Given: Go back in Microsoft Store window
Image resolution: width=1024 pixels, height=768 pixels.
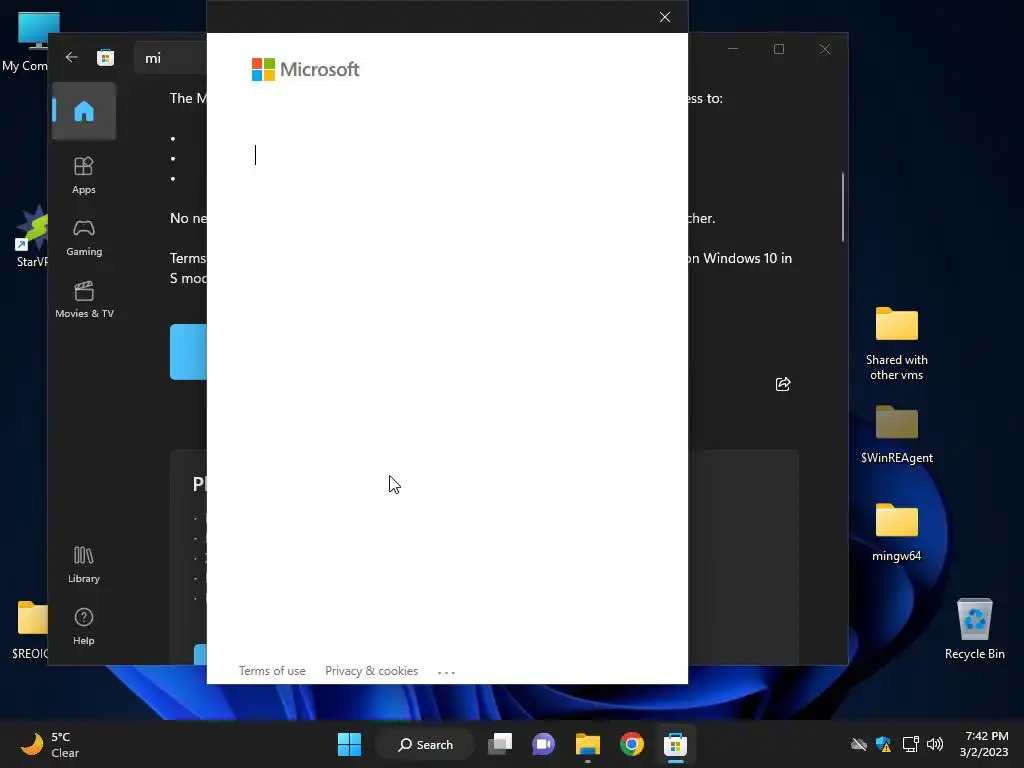Looking at the screenshot, I should [x=72, y=57].
